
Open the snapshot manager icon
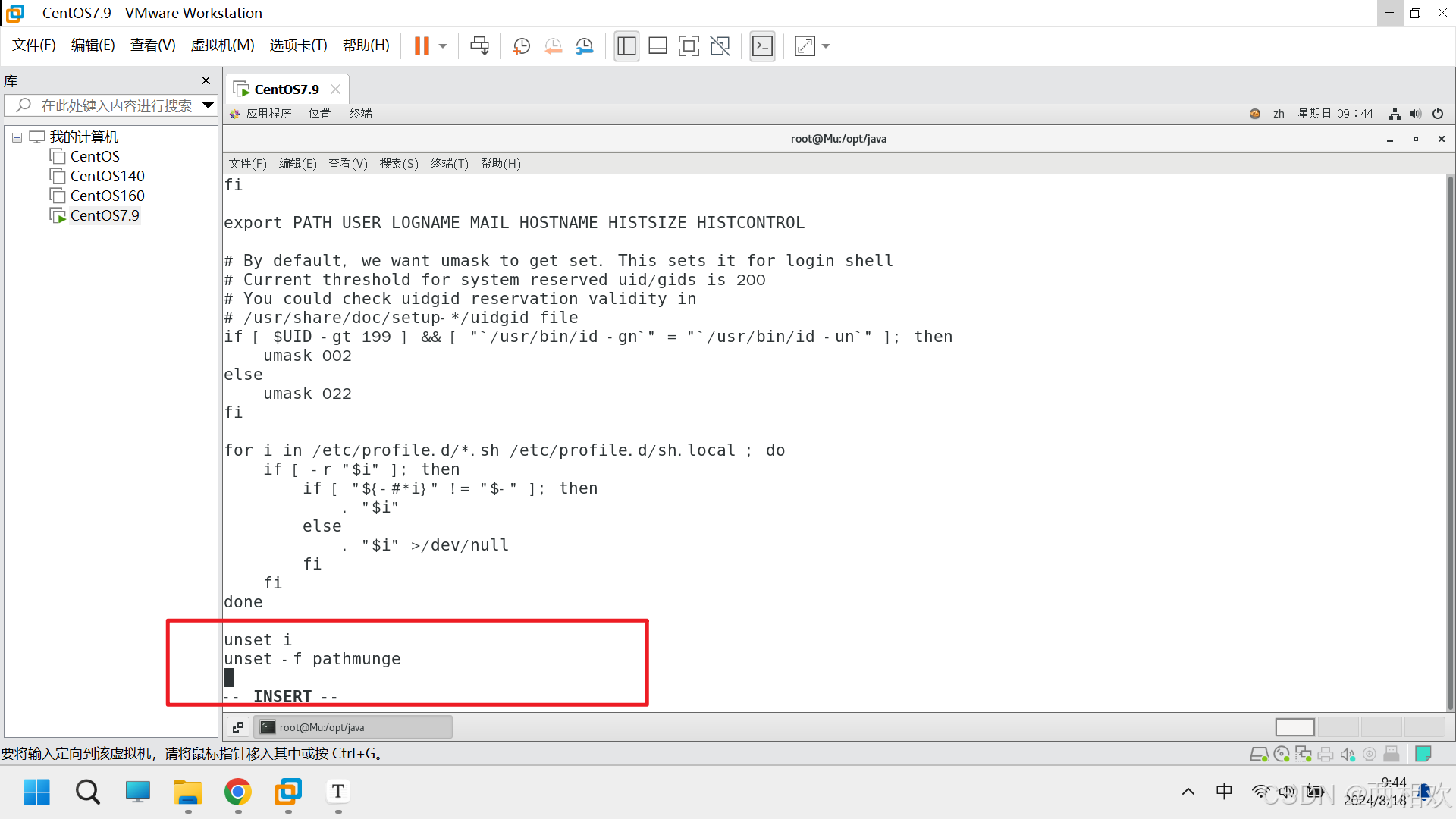584,46
